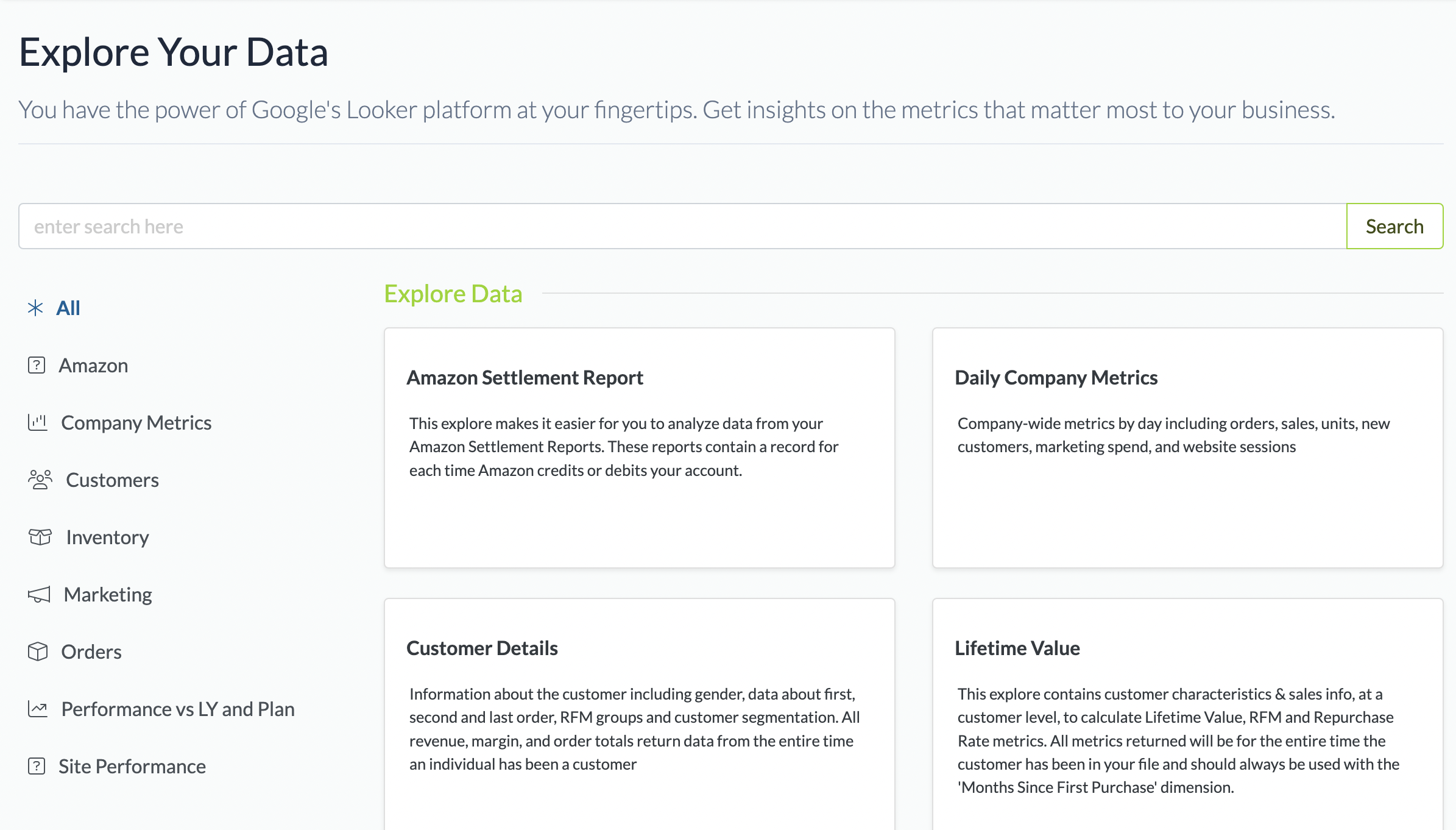The height and width of the screenshot is (830, 1456).
Task: Click the Company Metrics bar chart icon
Action: [38, 422]
